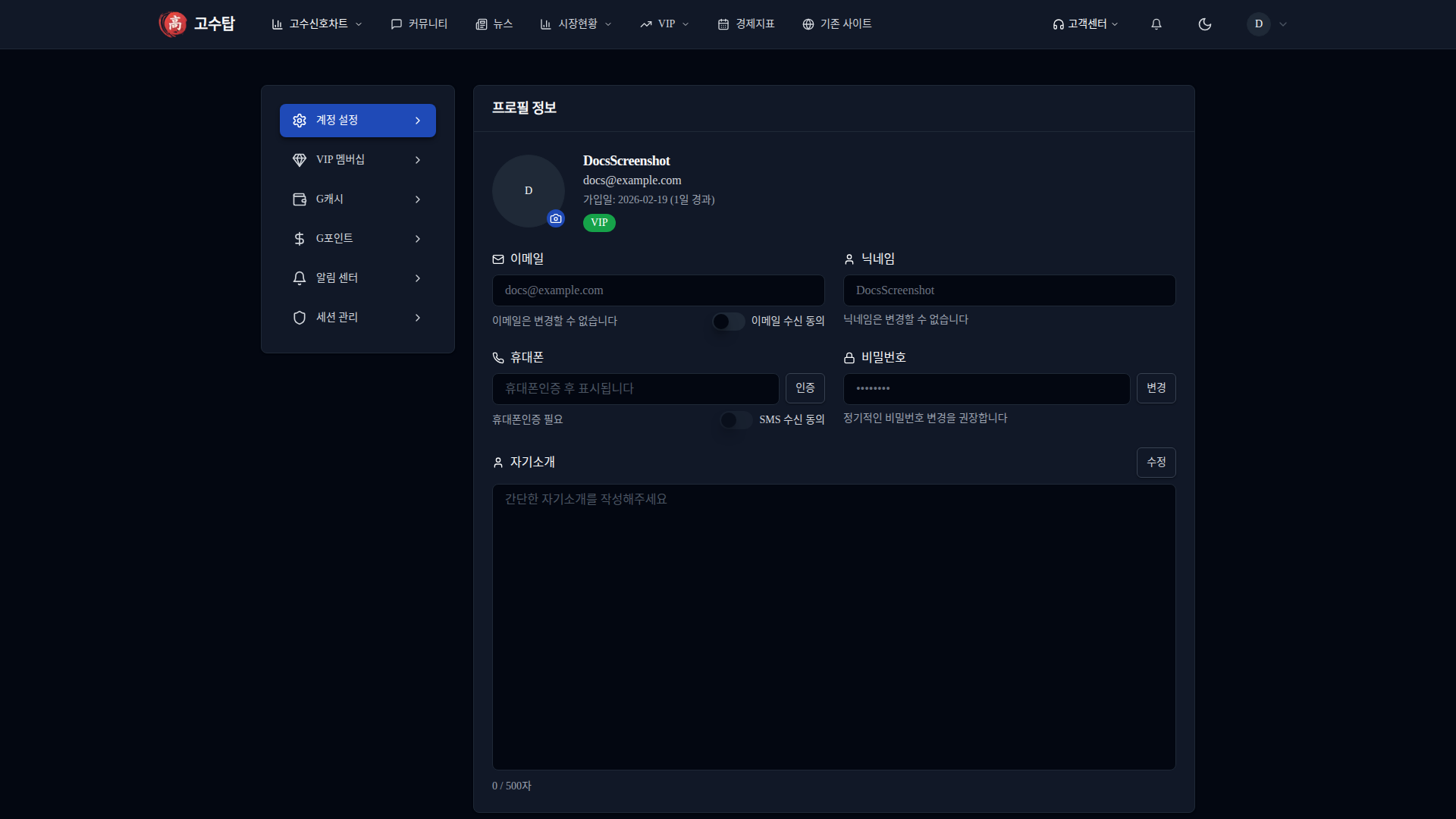This screenshot has width=1456, height=819.
Task: Click the camera icon on profile avatar
Action: point(556,218)
